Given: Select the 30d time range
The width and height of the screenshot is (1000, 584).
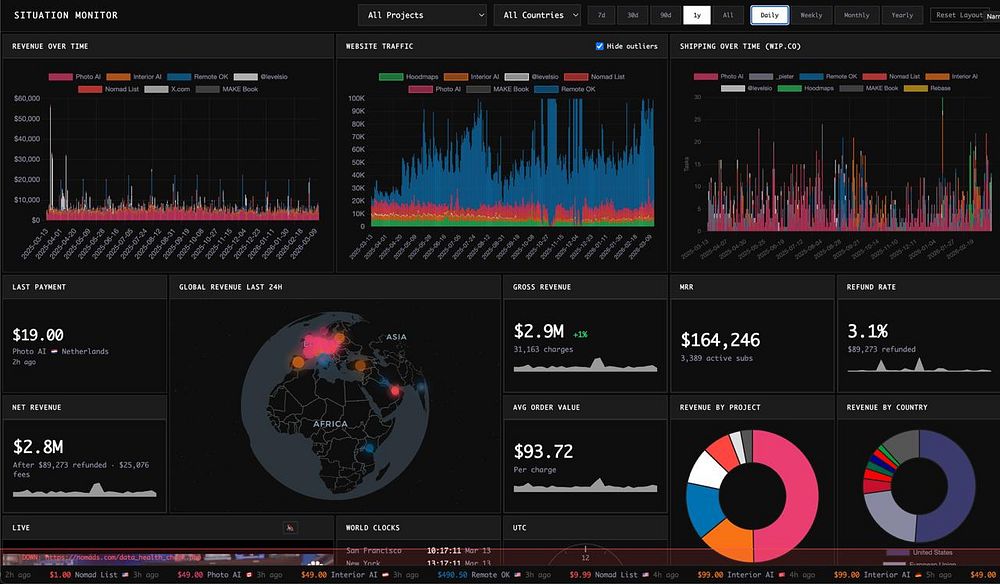Looking at the screenshot, I should click(633, 15).
